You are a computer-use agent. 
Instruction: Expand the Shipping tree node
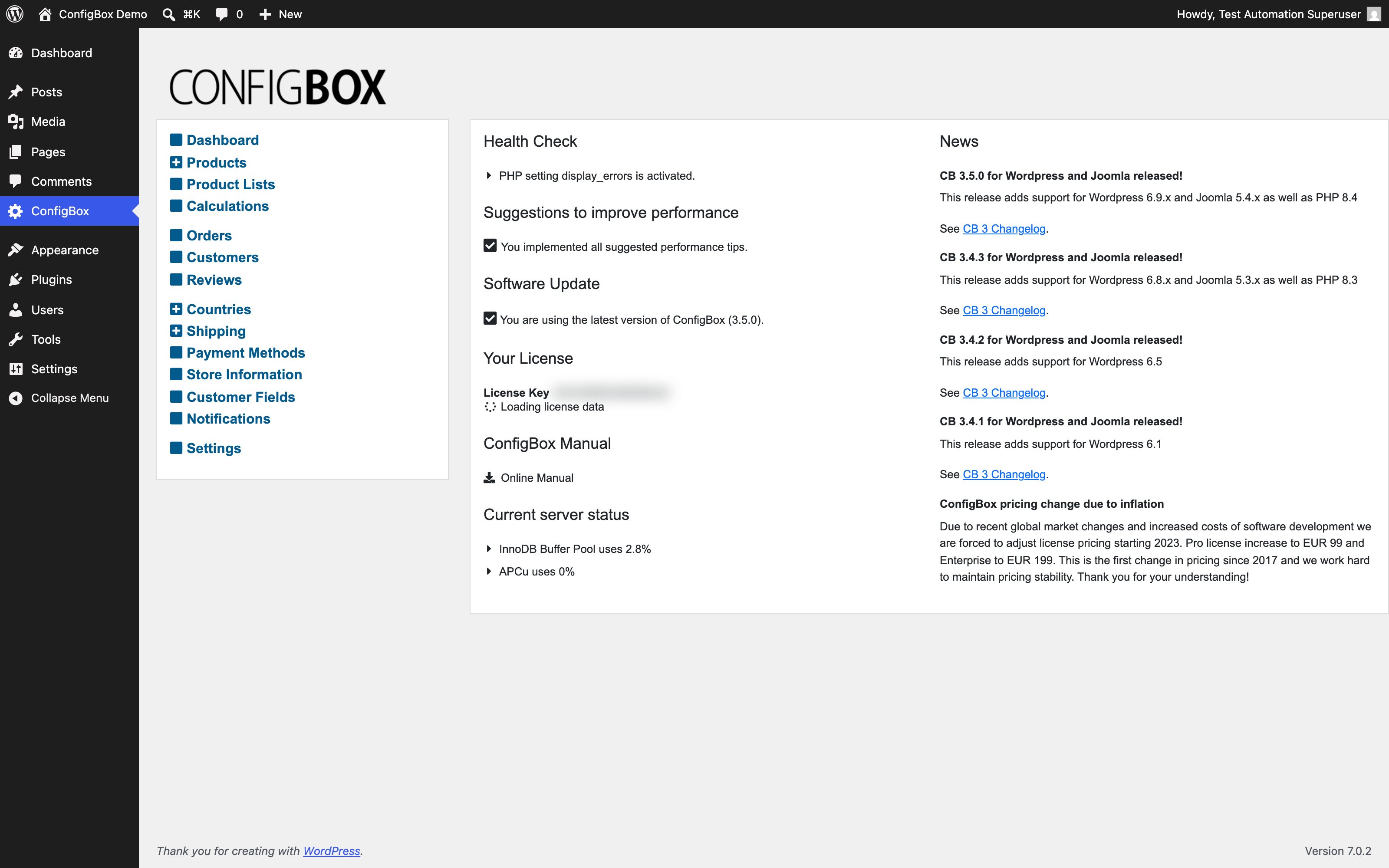[176, 331]
